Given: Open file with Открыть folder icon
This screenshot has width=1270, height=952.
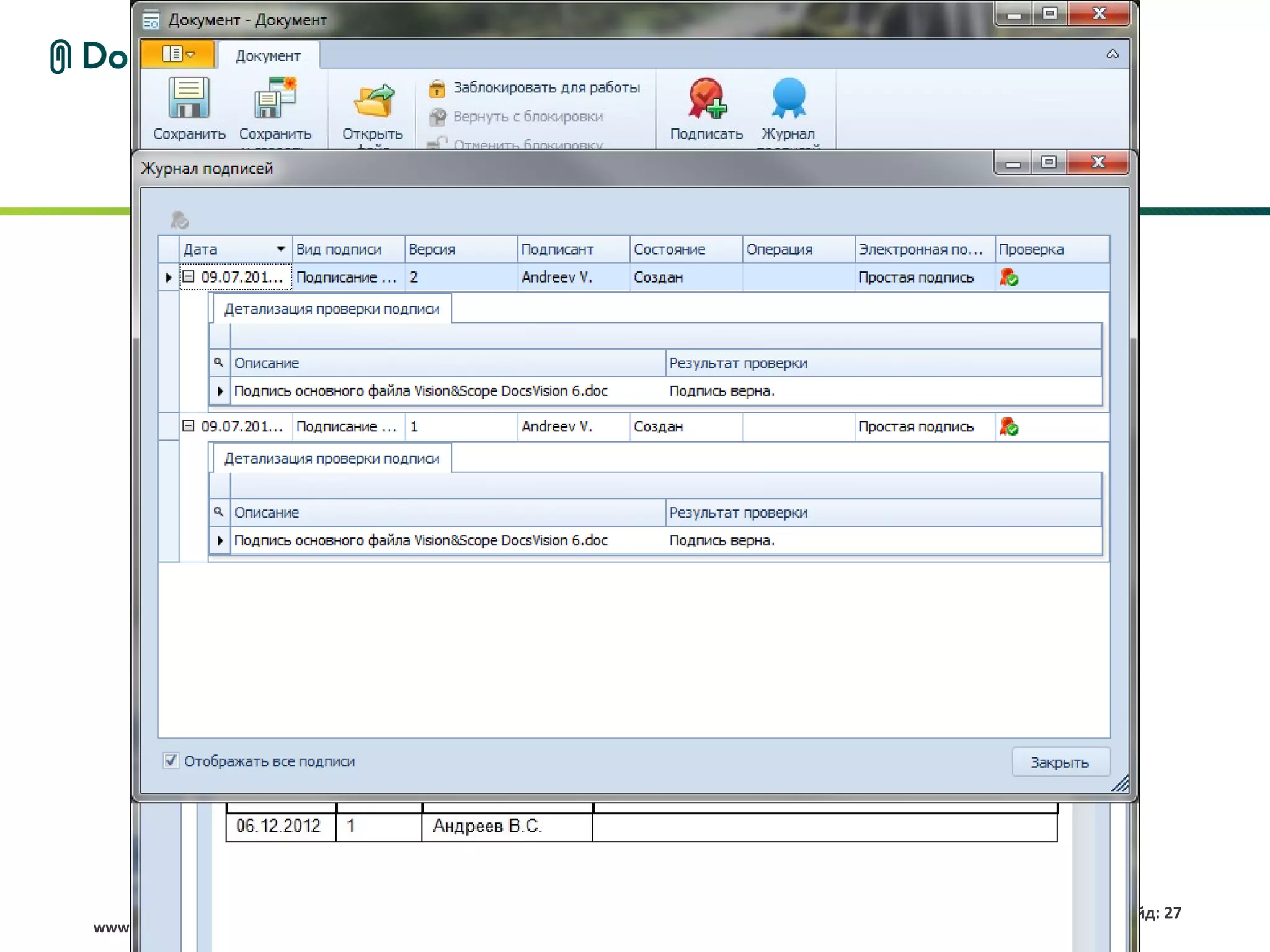Looking at the screenshot, I should point(373,100).
